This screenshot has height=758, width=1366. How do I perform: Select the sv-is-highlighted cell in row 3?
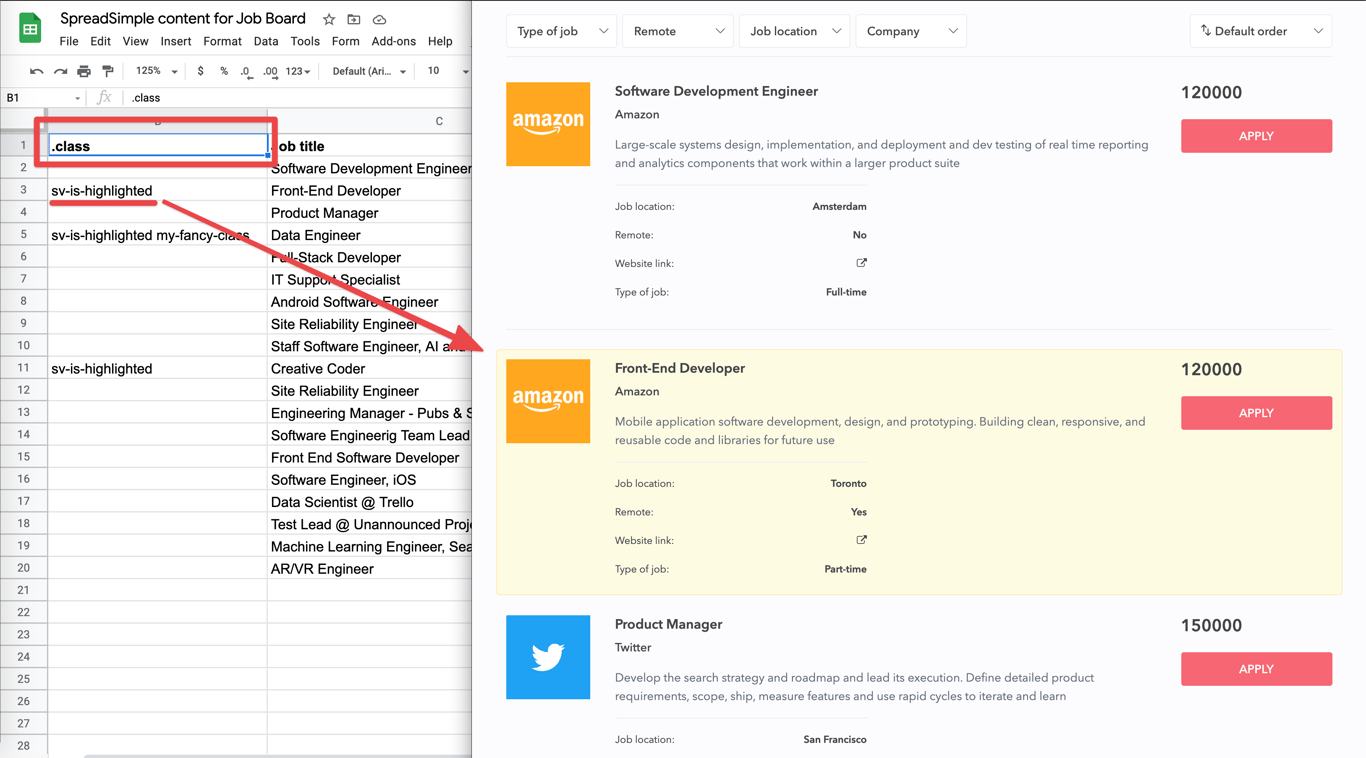pos(158,191)
